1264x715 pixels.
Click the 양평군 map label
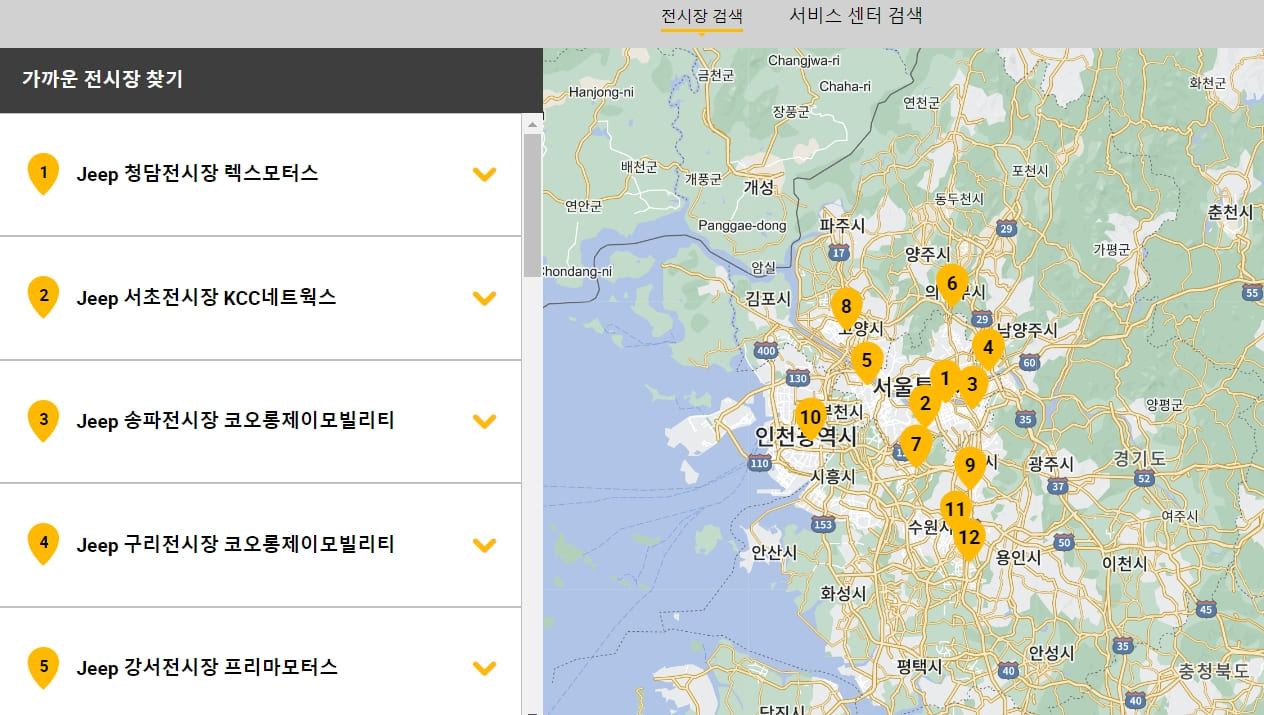coord(1165,405)
